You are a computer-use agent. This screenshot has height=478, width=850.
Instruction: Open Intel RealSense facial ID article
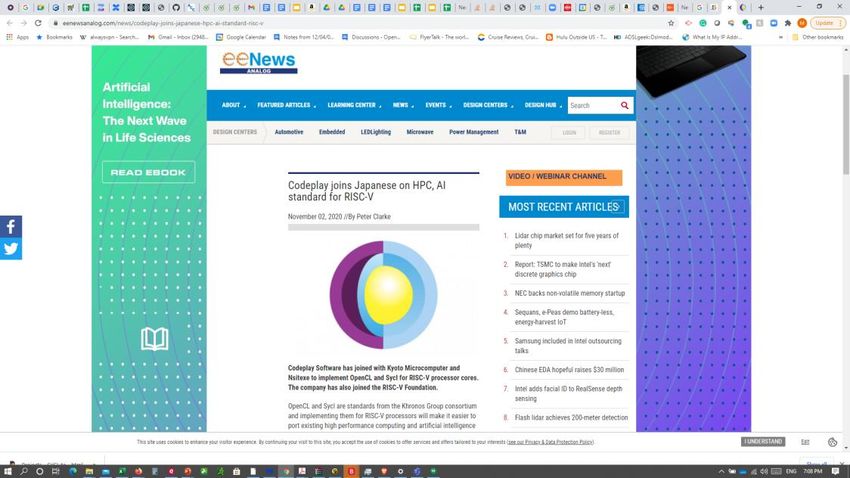tap(568, 393)
